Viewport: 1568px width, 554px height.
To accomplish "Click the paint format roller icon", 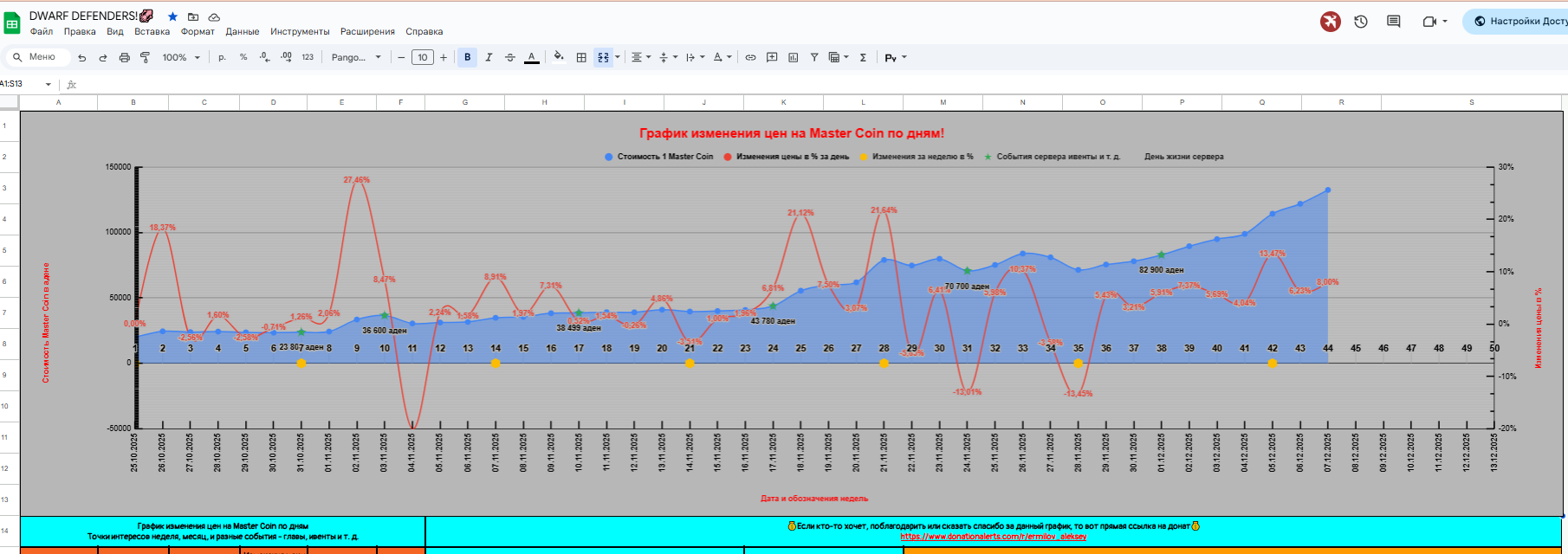I will coord(145,57).
